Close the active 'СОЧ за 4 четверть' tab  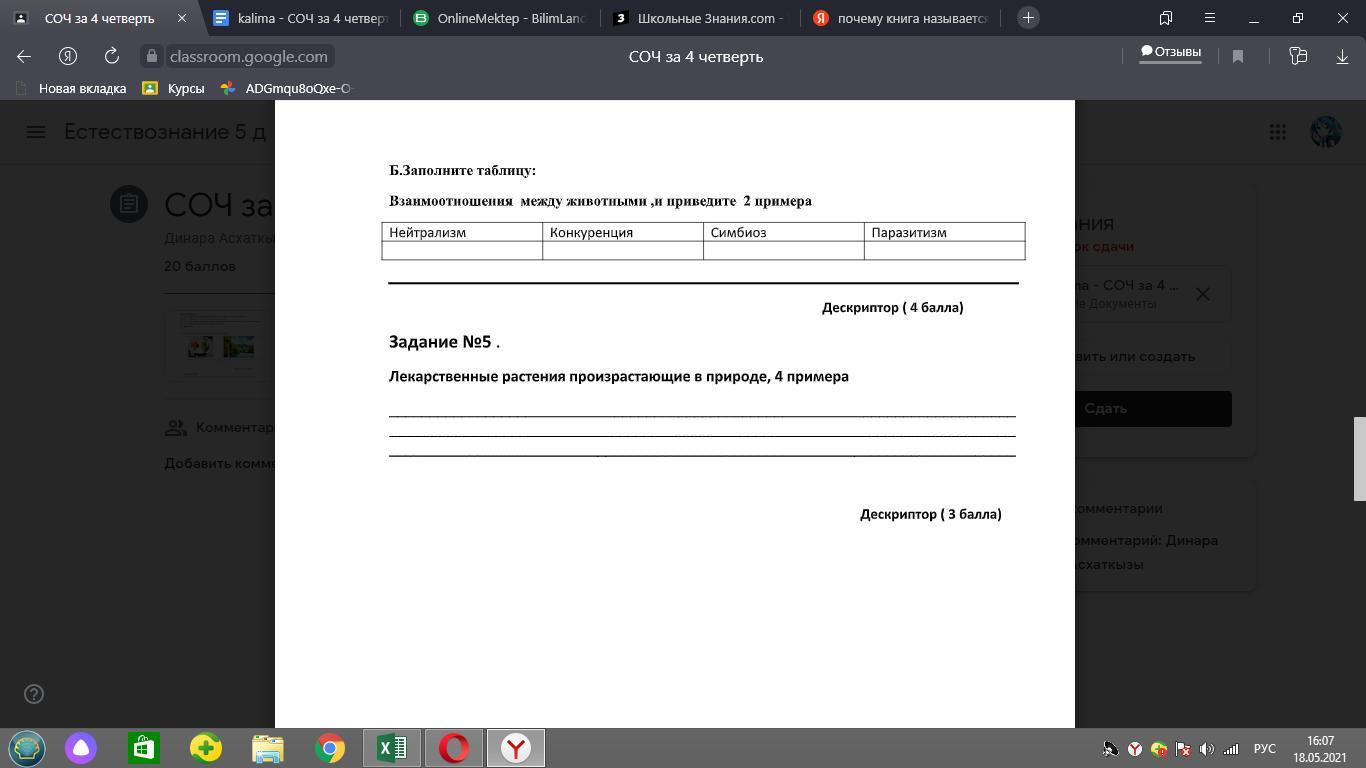(182, 18)
